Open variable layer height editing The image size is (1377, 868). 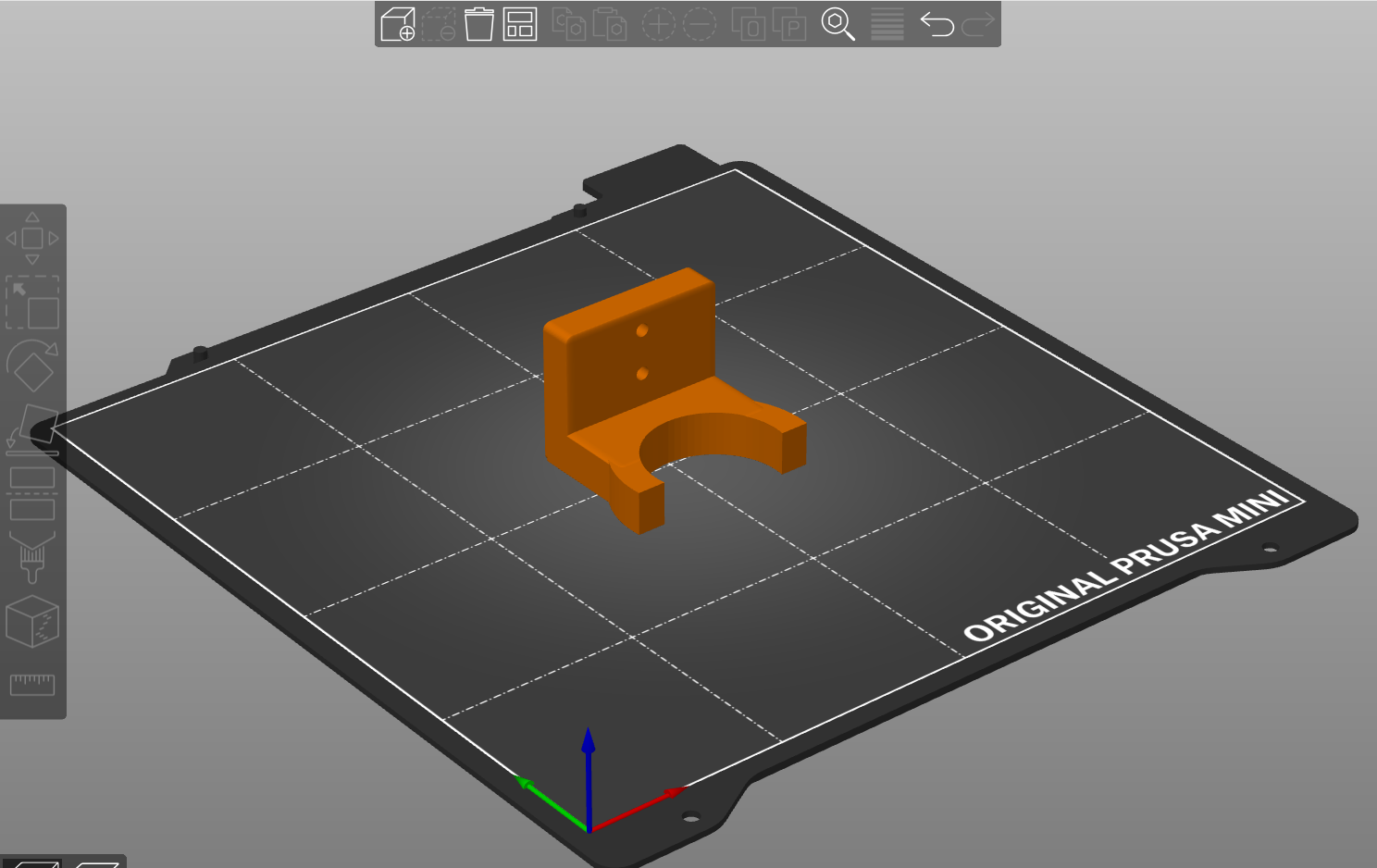pos(887,24)
